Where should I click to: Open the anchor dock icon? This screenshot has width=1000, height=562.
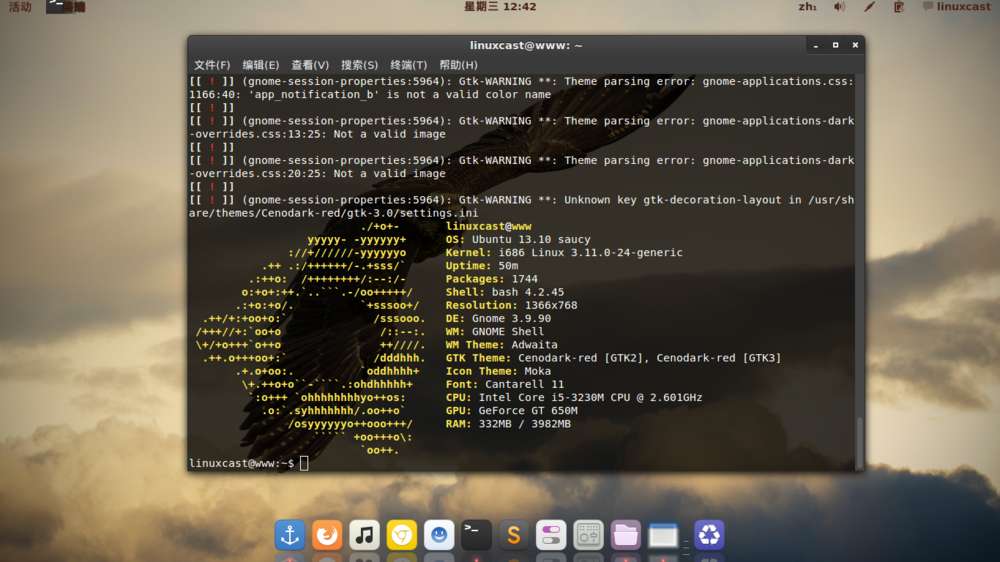(x=290, y=535)
